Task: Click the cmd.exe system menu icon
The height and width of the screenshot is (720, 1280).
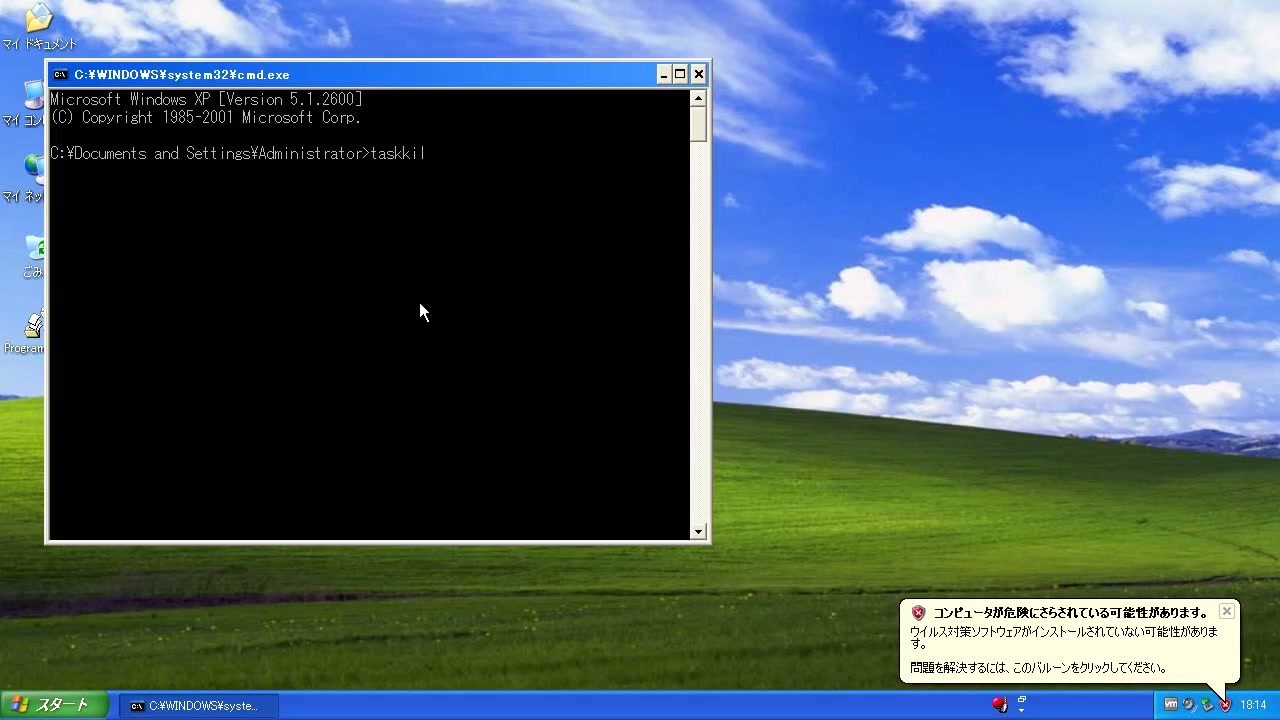Action: [x=61, y=74]
